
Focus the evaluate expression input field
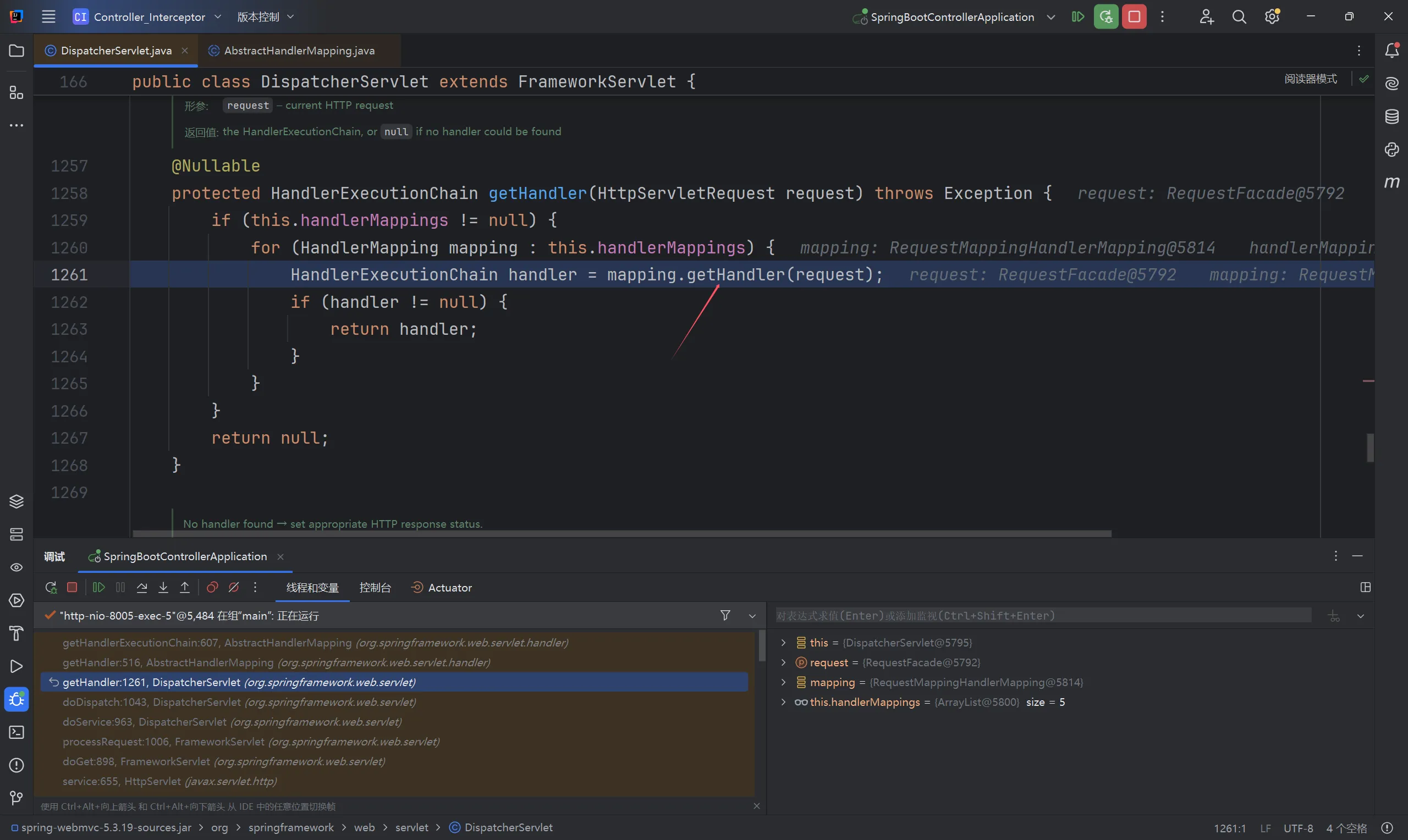1043,615
